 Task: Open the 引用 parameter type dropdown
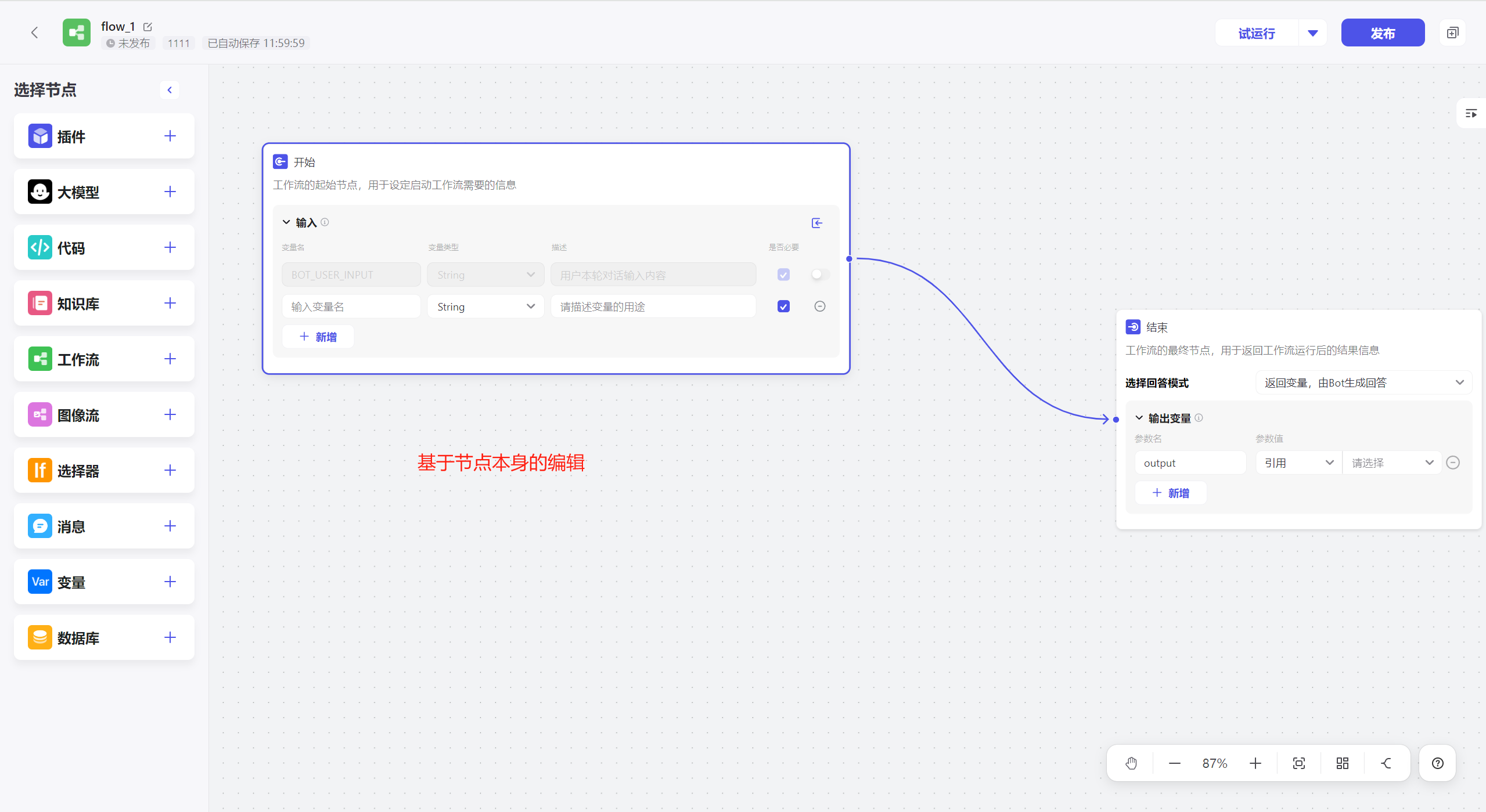click(1298, 463)
